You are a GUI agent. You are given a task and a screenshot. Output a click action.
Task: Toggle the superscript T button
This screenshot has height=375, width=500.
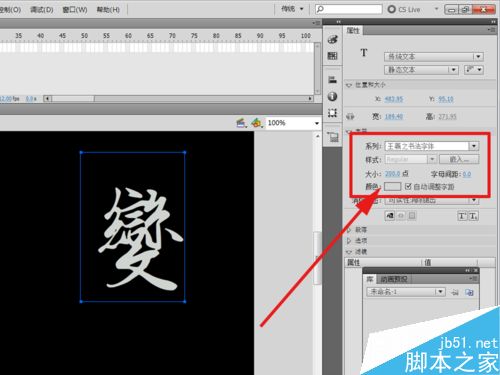point(462,216)
